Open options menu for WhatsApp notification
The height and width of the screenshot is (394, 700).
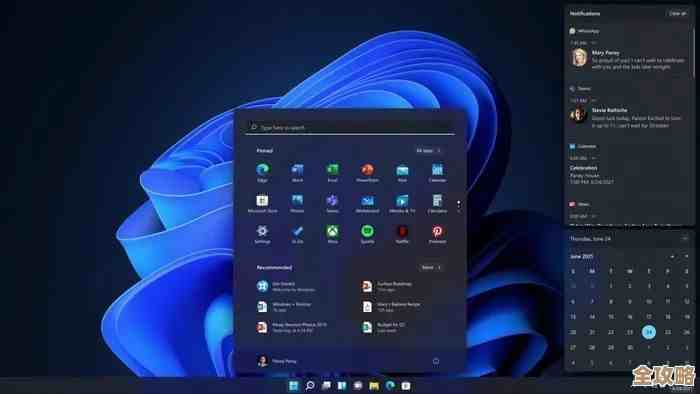[x=594, y=43]
